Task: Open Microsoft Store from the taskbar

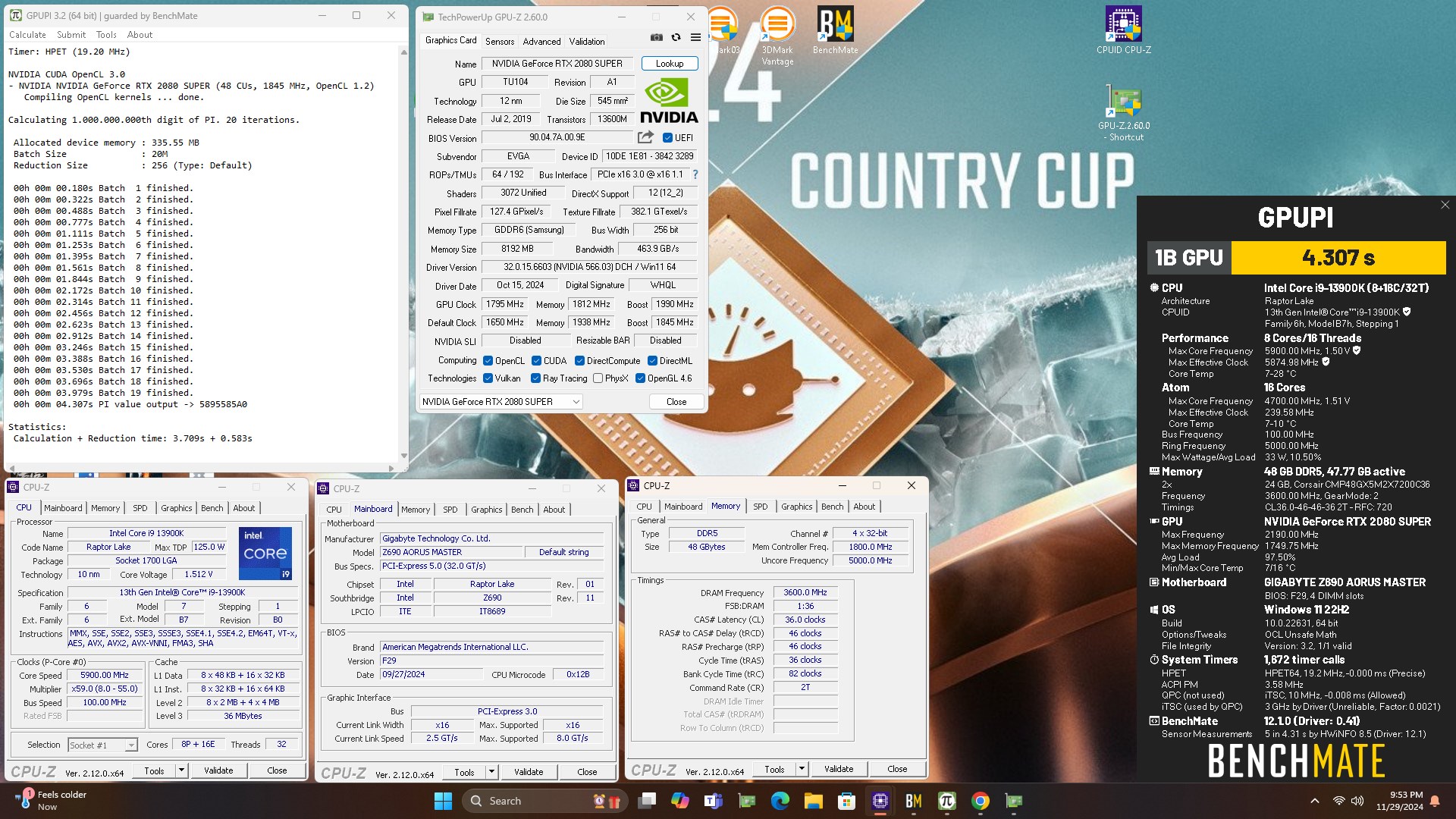Action: click(x=846, y=801)
